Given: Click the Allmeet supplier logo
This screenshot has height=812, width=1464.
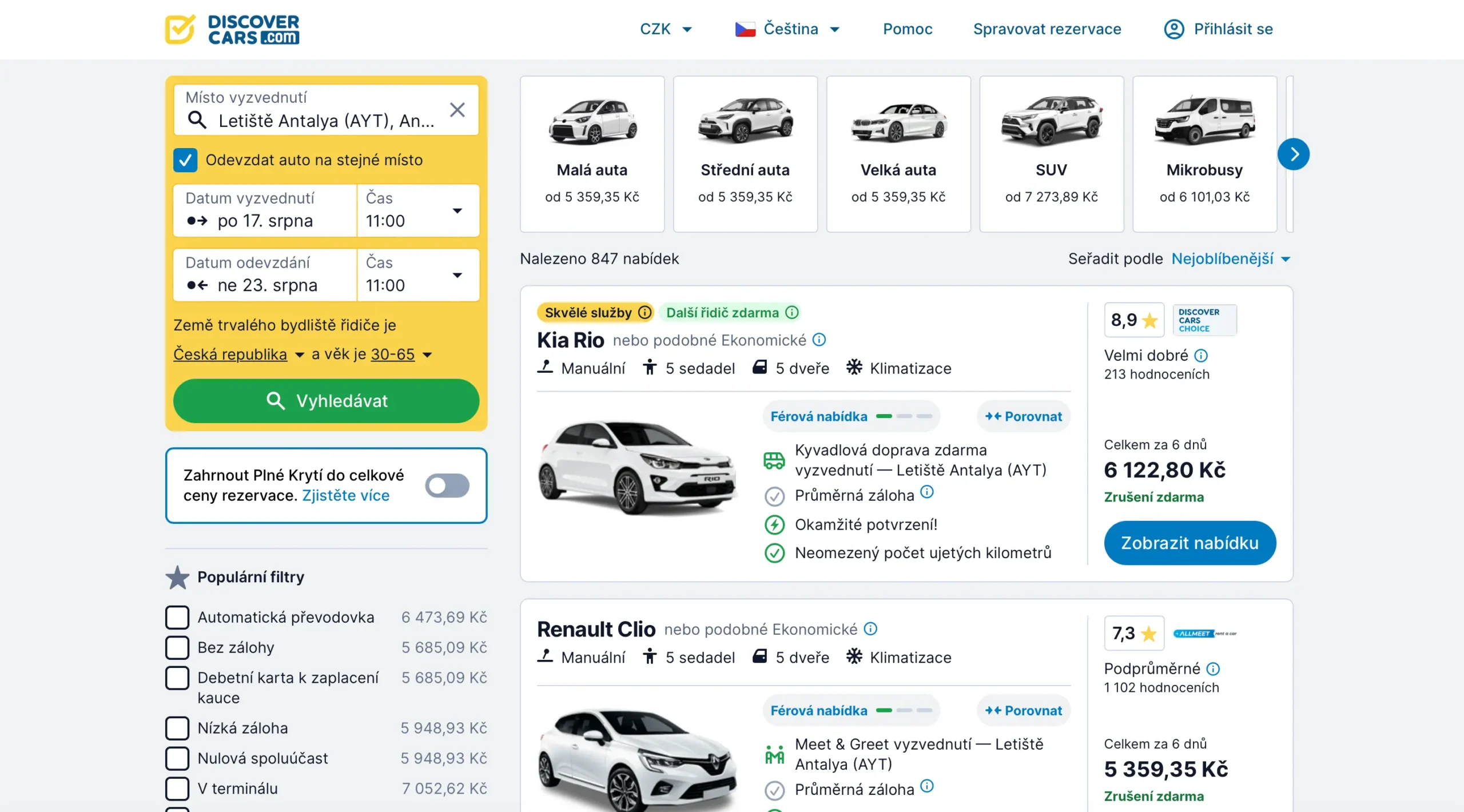Looking at the screenshot, I should click(x=1204, y=633).
